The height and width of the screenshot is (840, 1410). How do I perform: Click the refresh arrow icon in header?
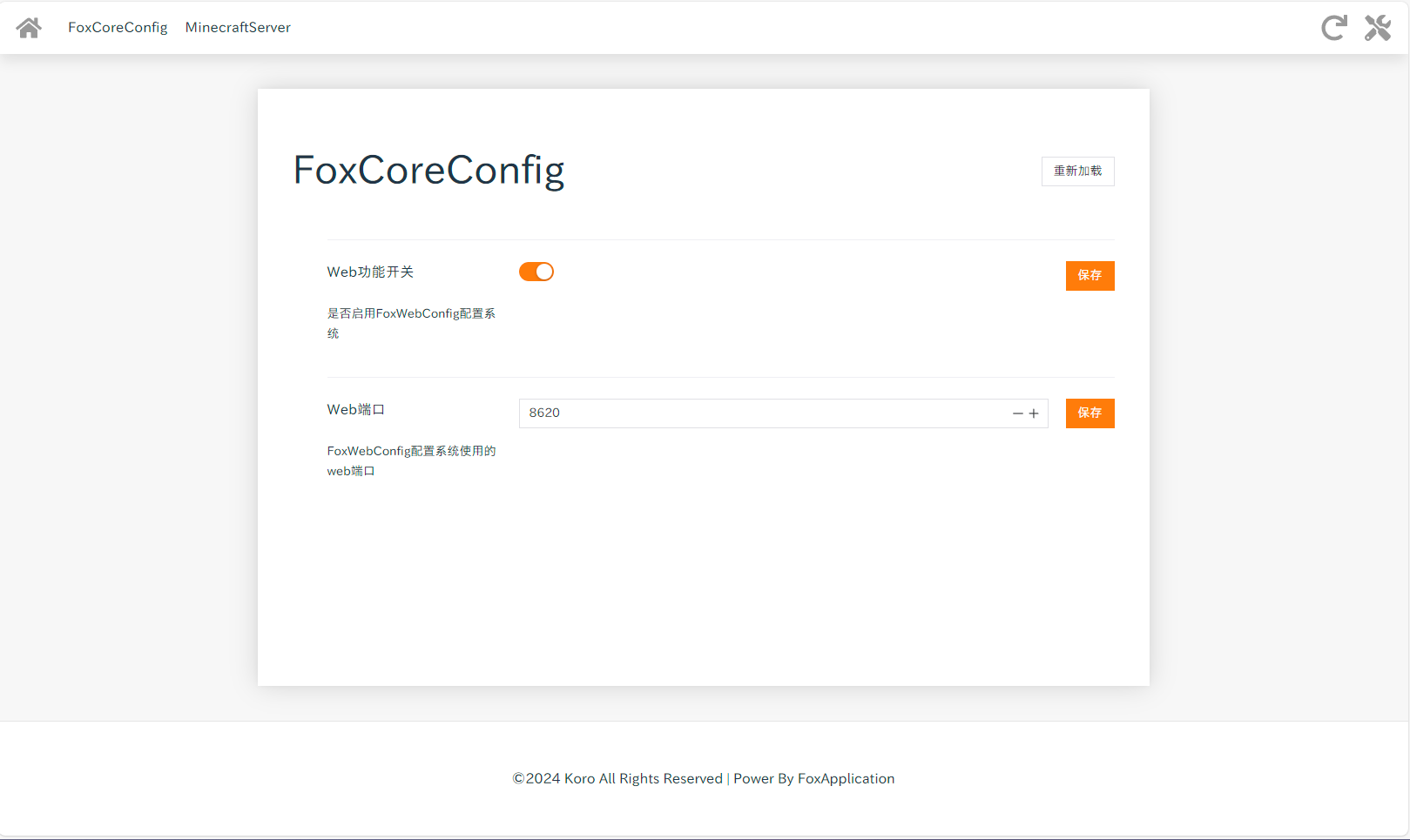pos(1334,28)
